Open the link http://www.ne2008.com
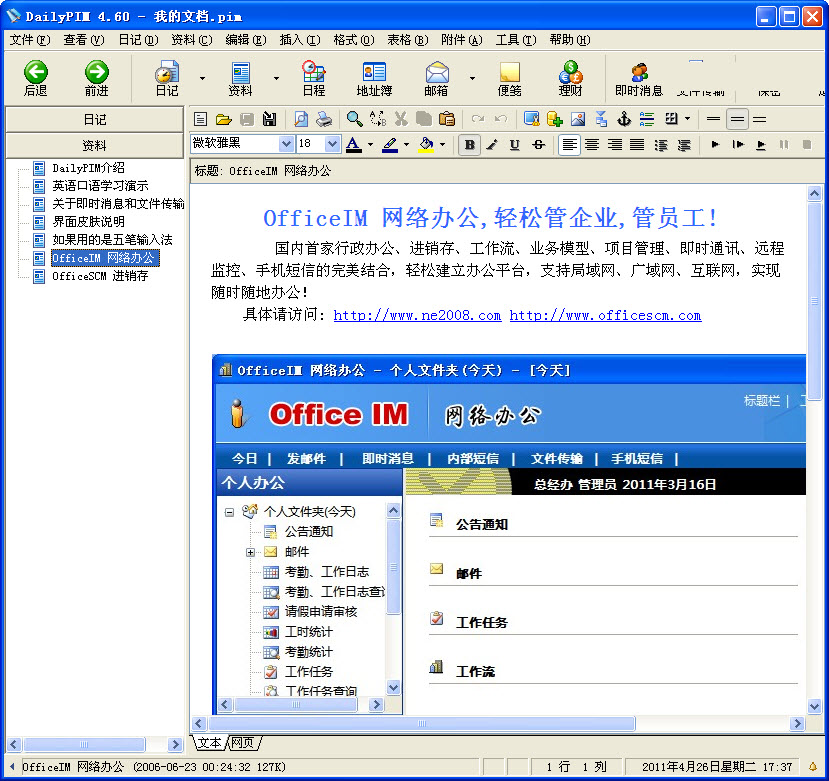The image size is (829, 781). [417, 316]
